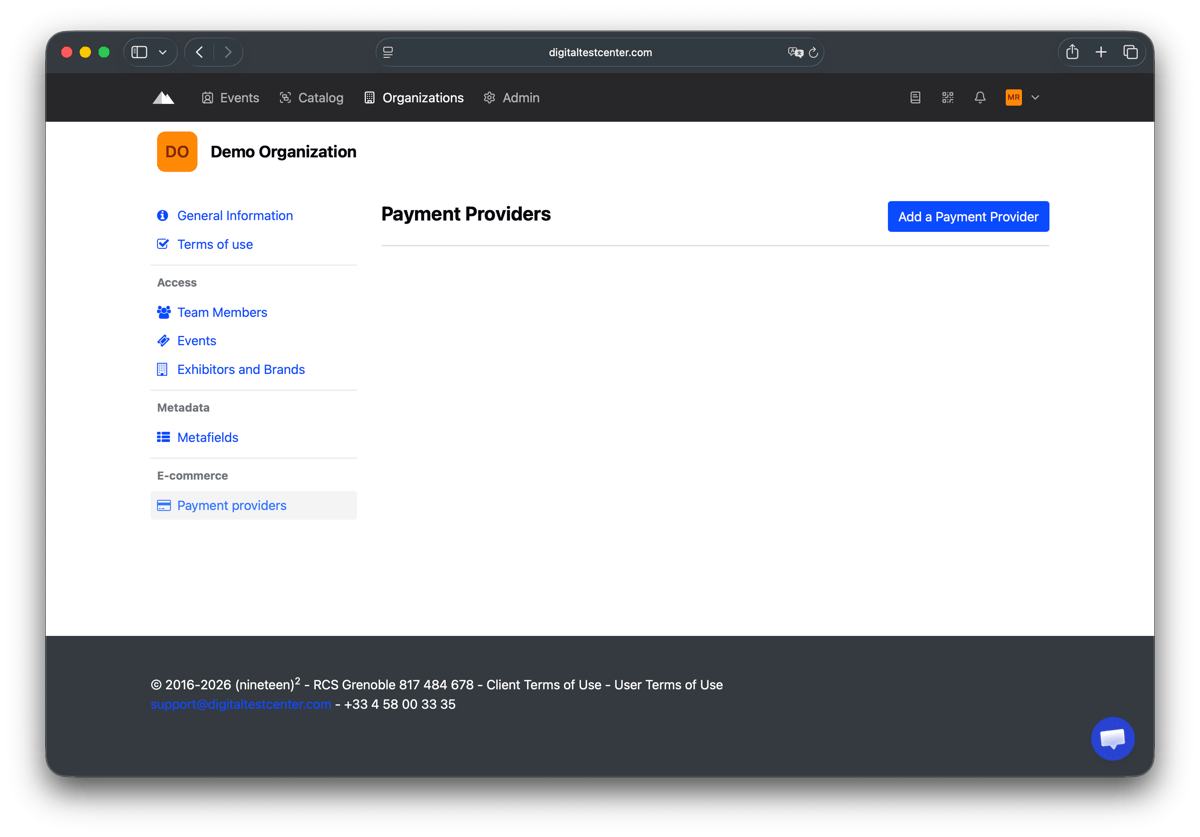
Task: Click the credit card icon beside Payment providers
Action: [x=164, y=505]
